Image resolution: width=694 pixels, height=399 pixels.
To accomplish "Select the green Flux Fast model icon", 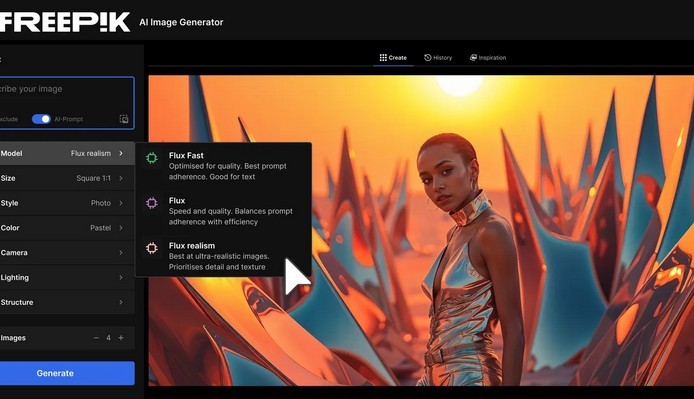I will [152, 158].
